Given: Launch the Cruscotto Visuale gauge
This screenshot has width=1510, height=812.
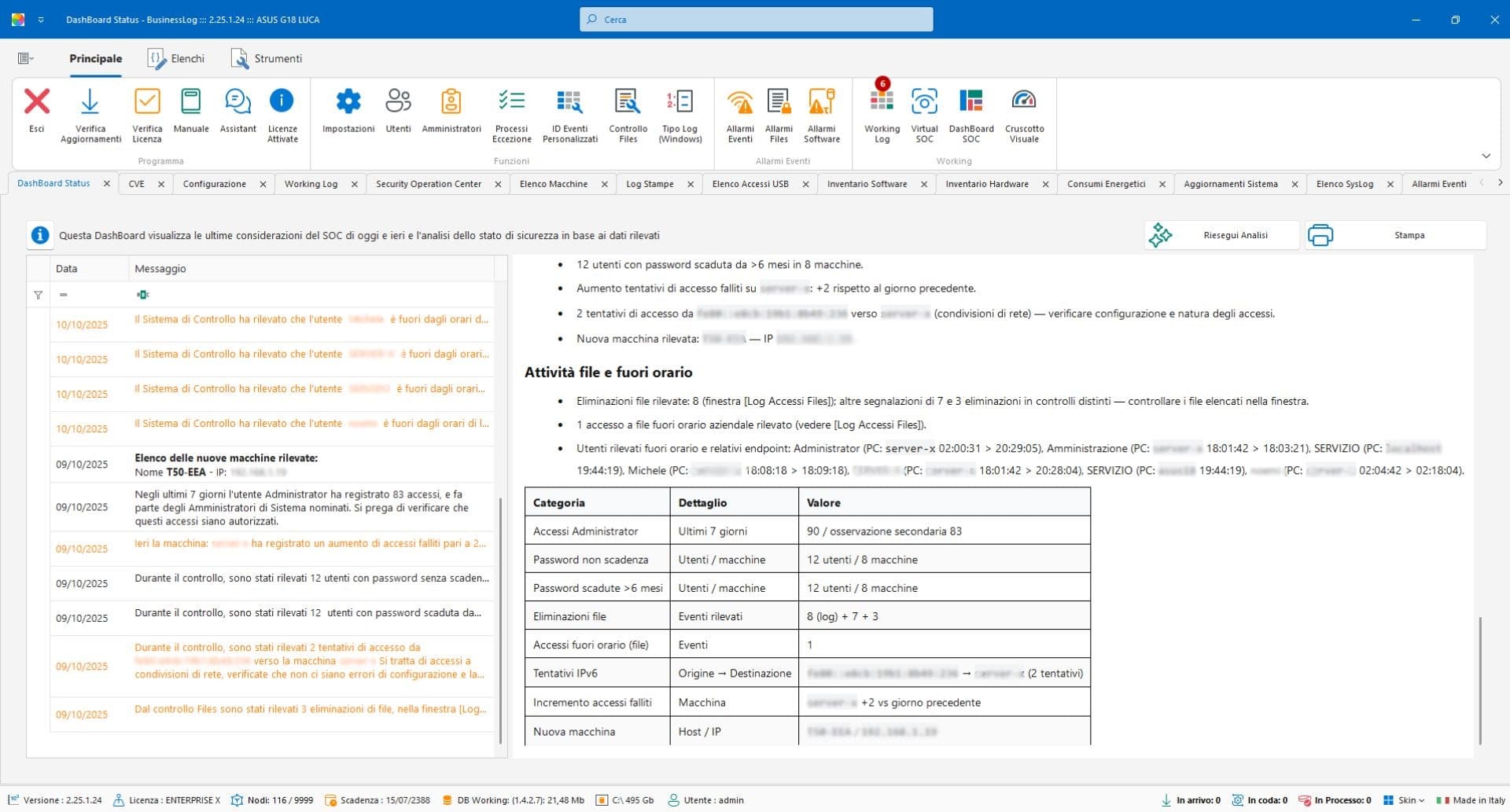Looking at the screenshot, I should click(x=1023, y=114).
